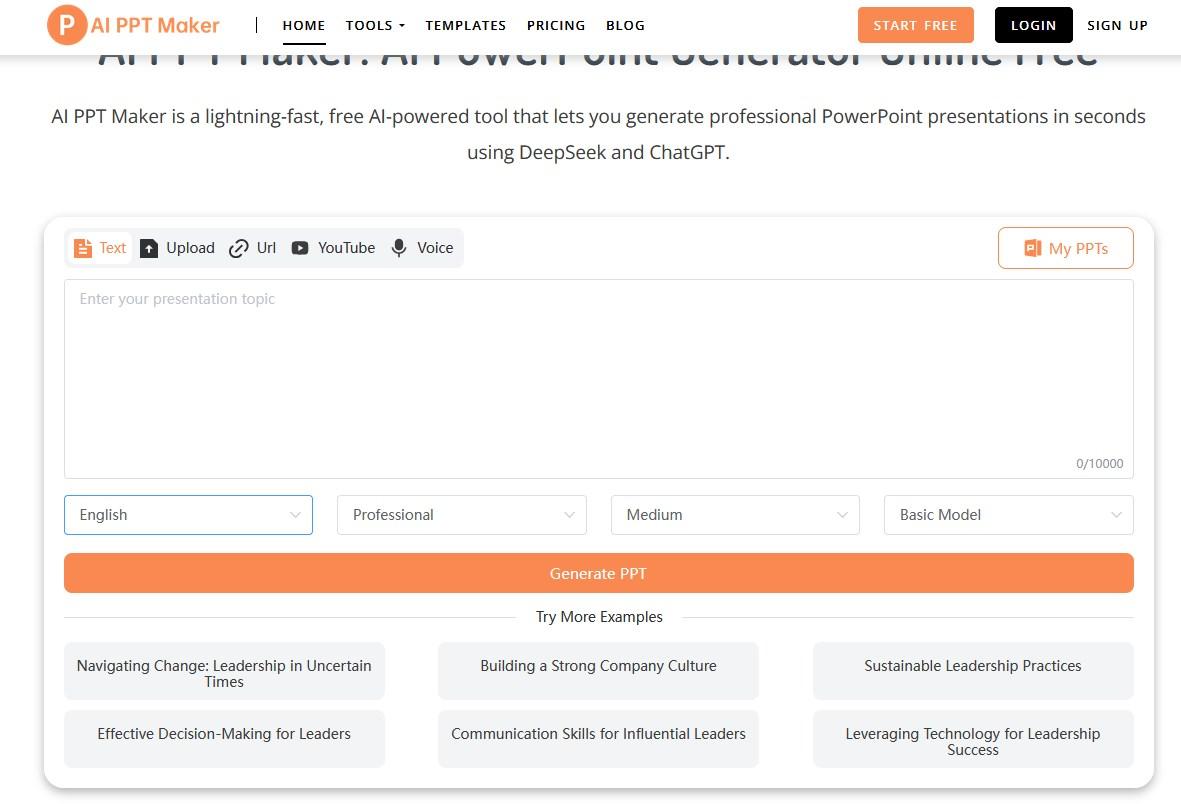Navigate to the Pricing page

(x=556, y=25)
